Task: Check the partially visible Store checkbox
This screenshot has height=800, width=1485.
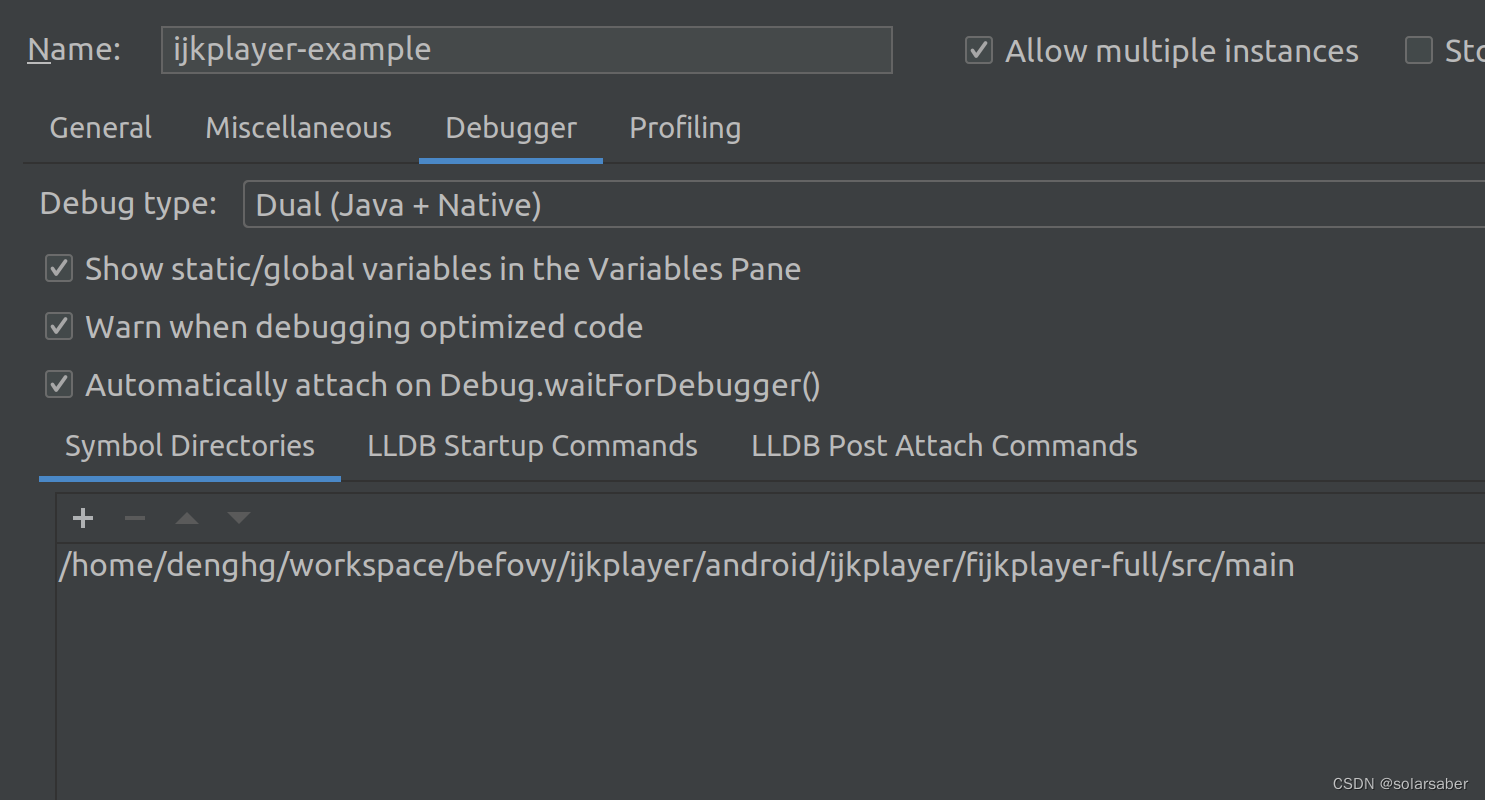Action: (1419, 51)
